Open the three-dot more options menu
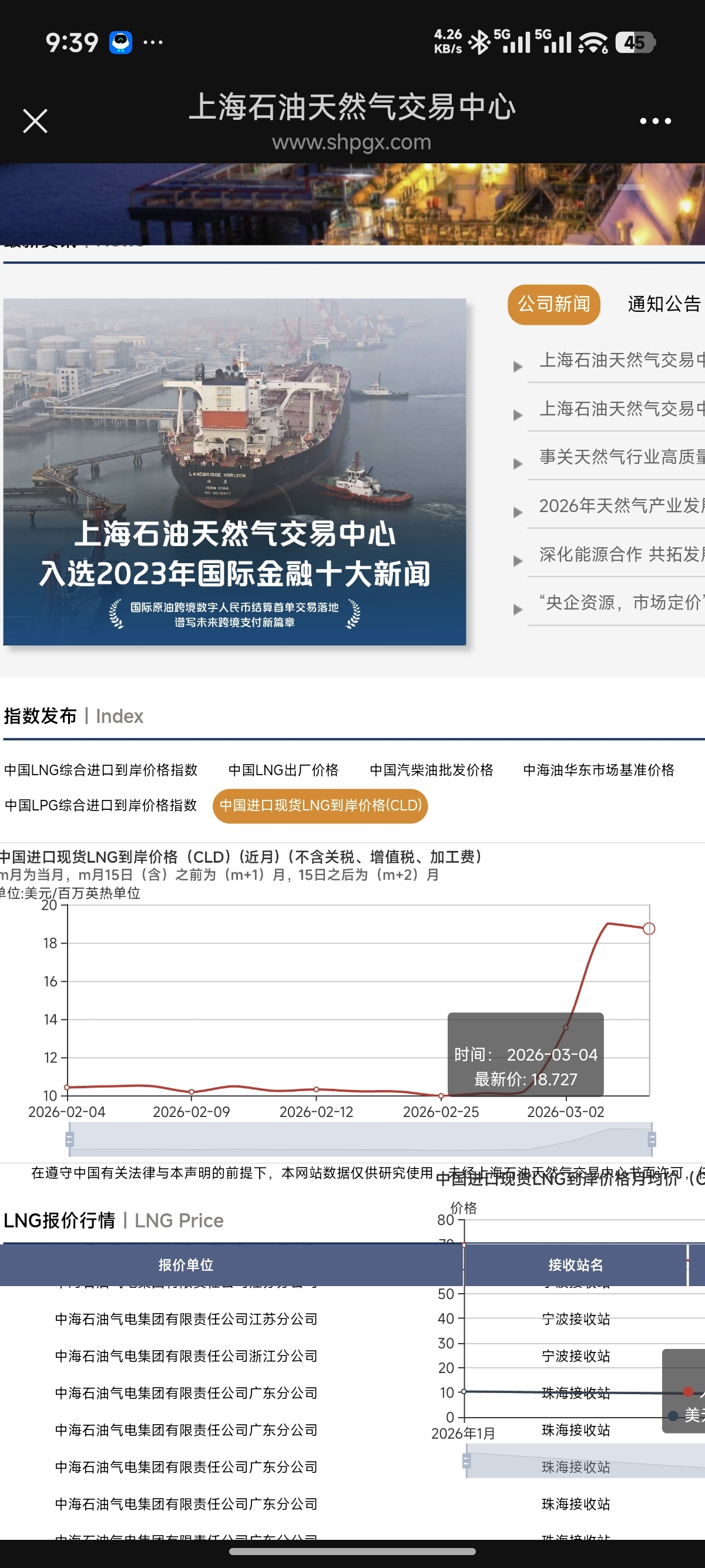This screenshot has width=705, height=1568. (x=655, y=121)
